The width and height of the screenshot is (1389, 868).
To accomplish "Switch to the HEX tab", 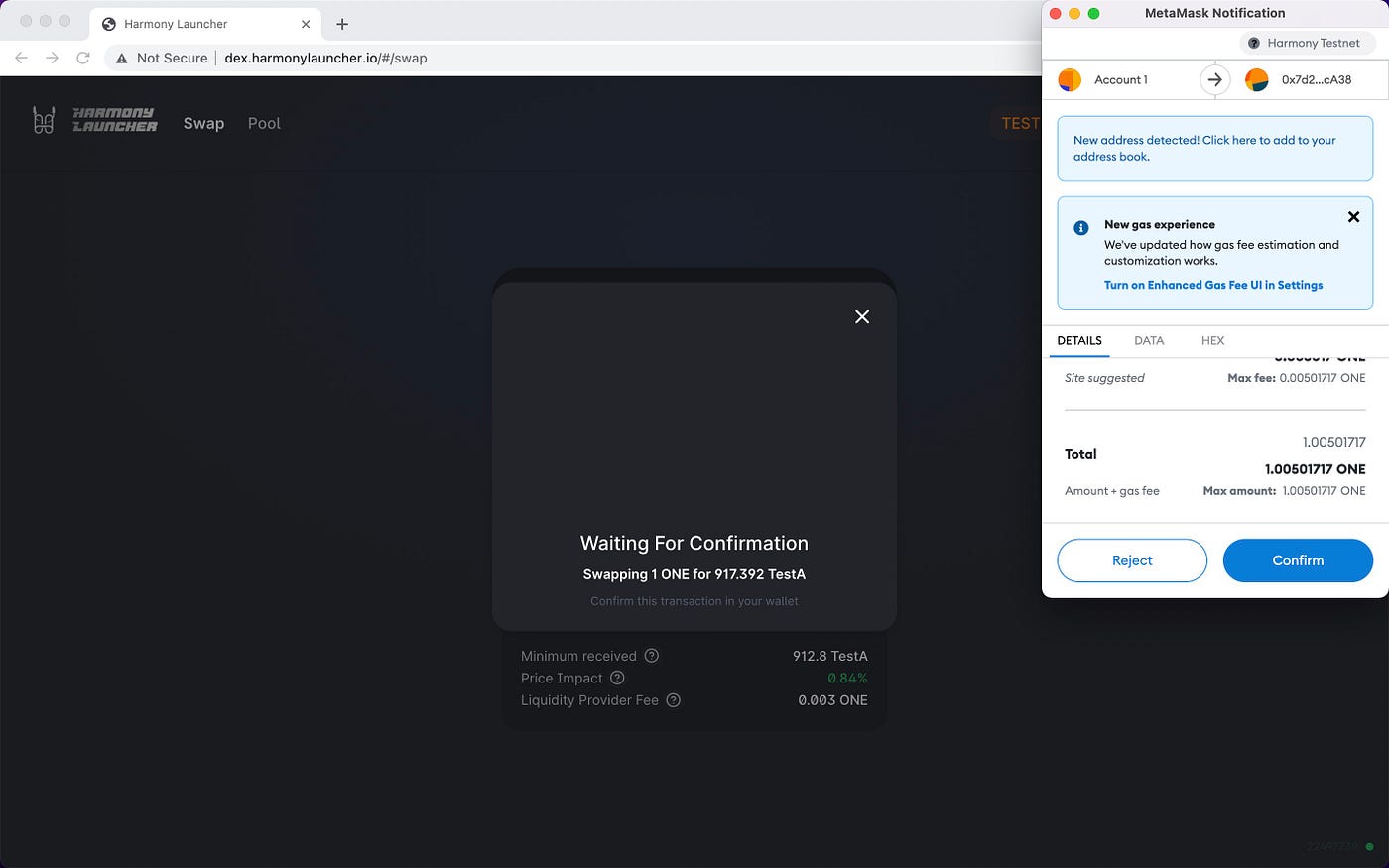I will (x=1212, y=340).
